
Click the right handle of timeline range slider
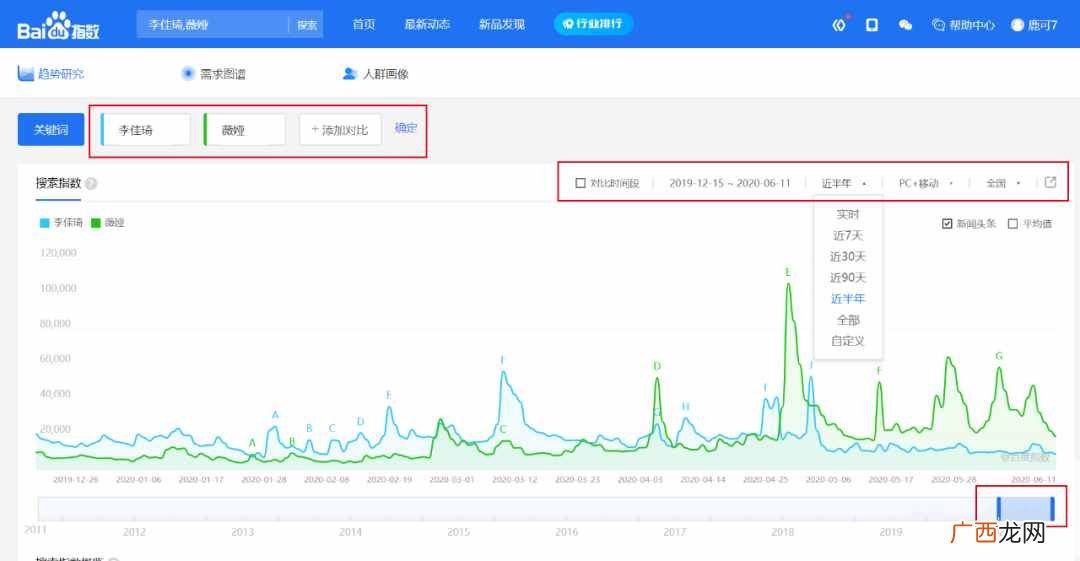[x=1052, y=509]
